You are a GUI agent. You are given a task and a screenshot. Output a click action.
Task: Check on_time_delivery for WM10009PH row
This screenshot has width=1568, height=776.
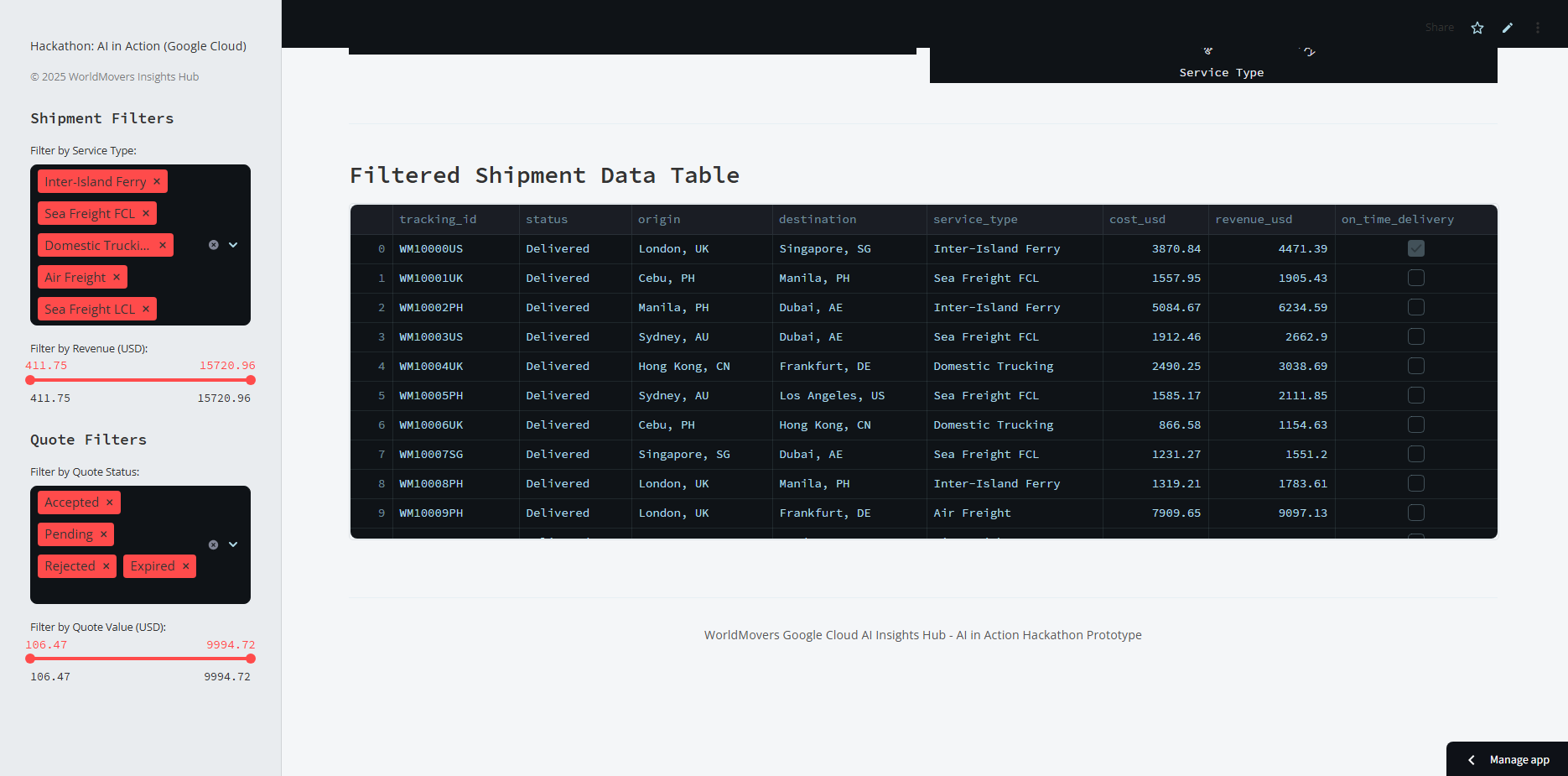[x=1416, y=513]
